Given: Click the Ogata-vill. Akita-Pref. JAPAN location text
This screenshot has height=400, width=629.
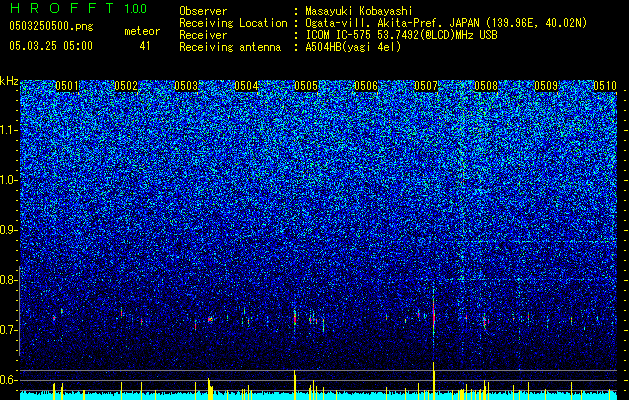Looking at the screenshot, I should 446,23.
